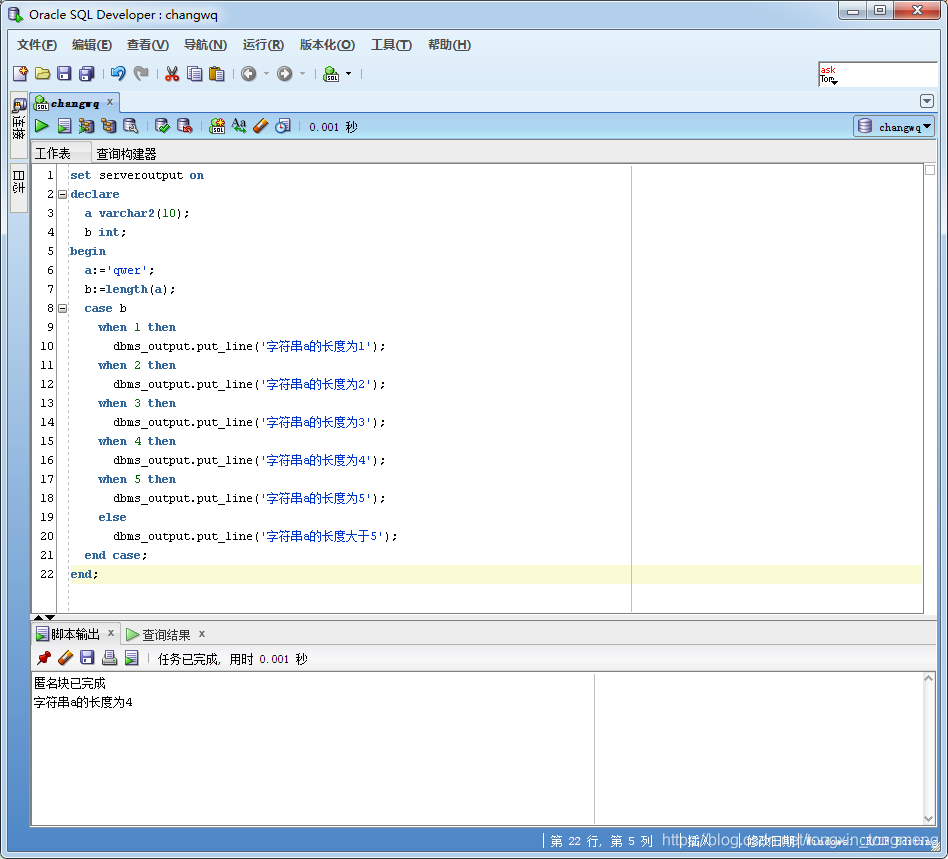The image size is (948, 859).
Task: Click output line 字符串a的长度为4
Action: 83,702
